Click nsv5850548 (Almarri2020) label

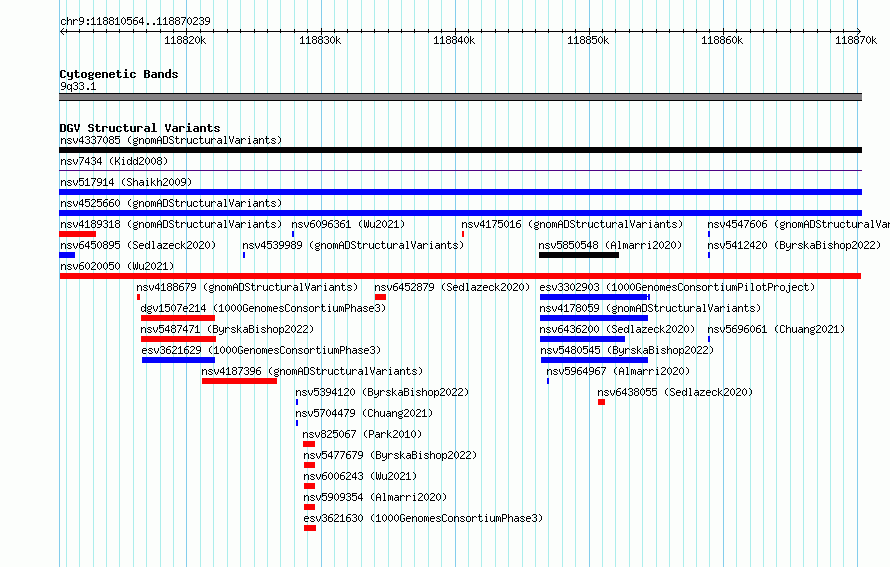coord(610,245)
